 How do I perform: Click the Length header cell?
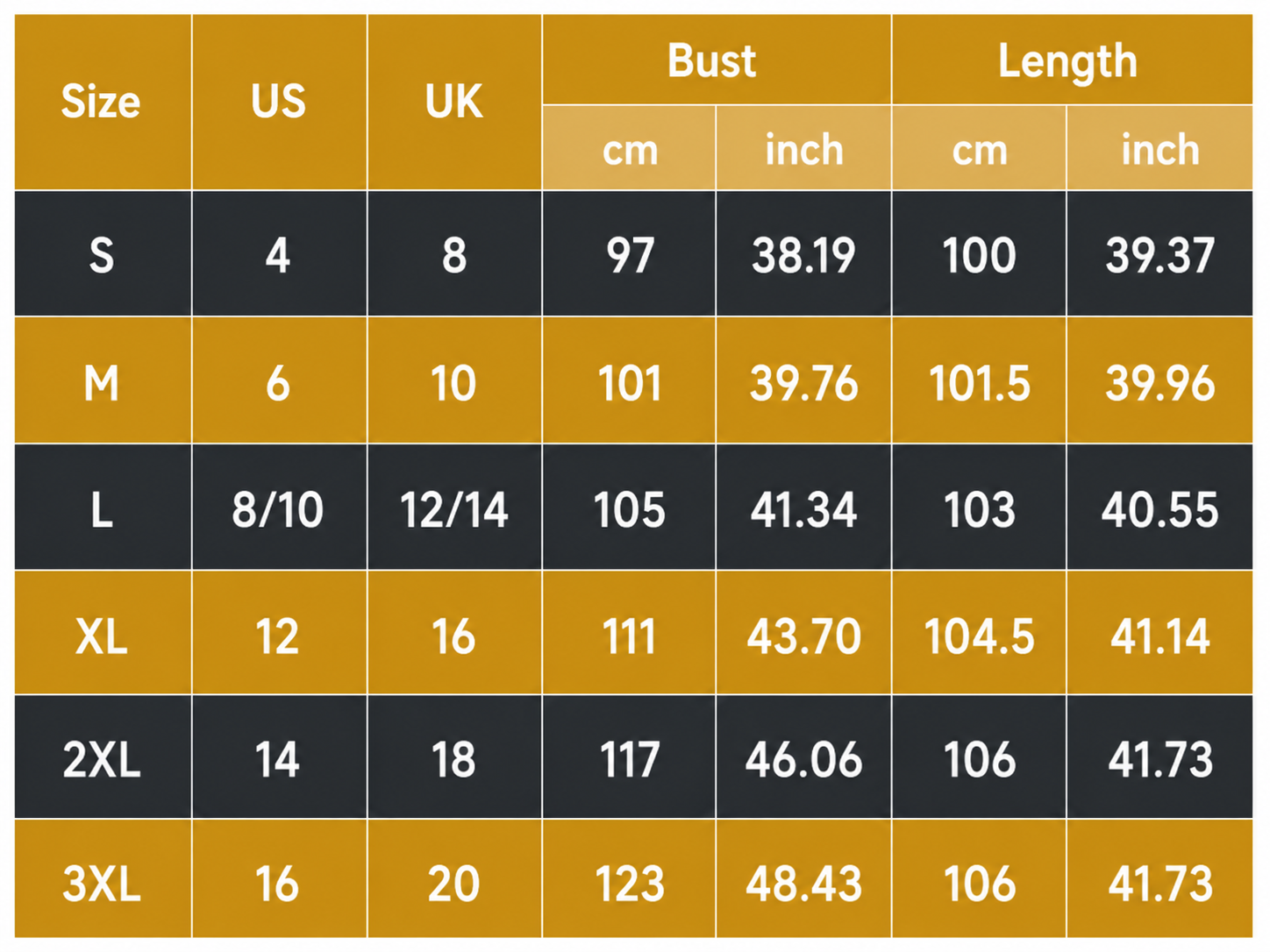pyautogui.click(x=1072, y=60)
